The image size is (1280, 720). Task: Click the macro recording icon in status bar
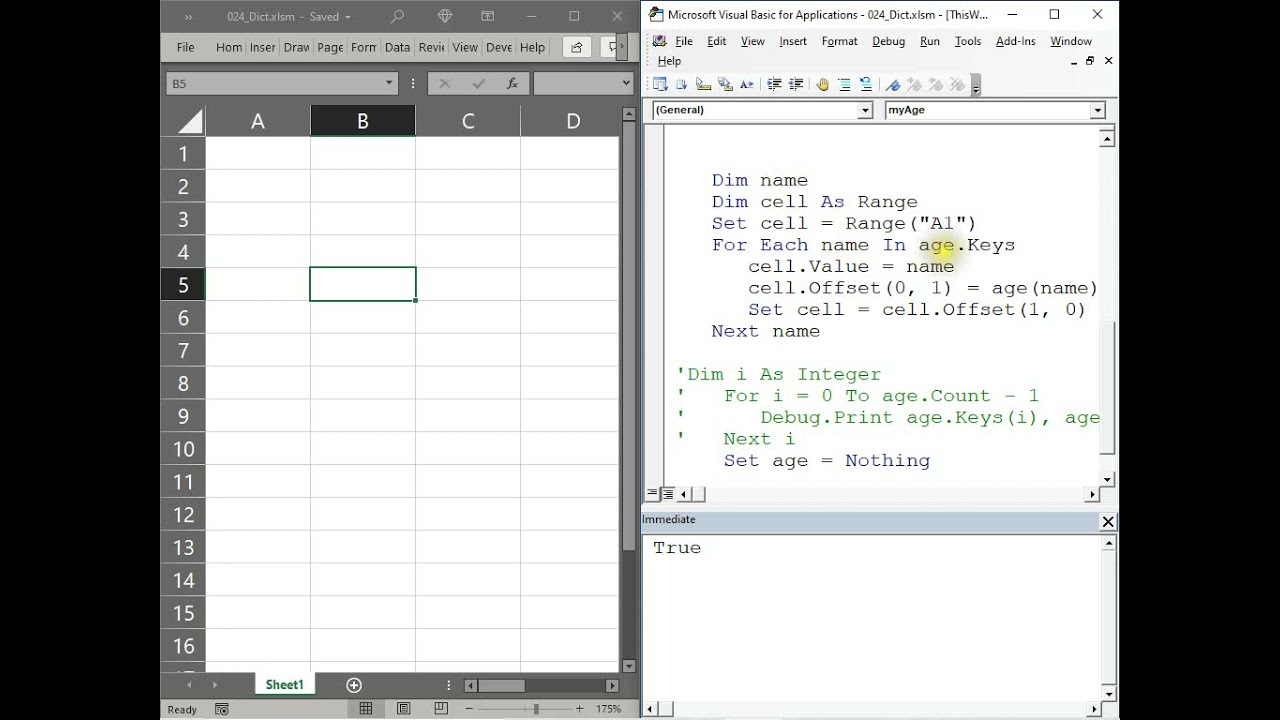[221, 709]
